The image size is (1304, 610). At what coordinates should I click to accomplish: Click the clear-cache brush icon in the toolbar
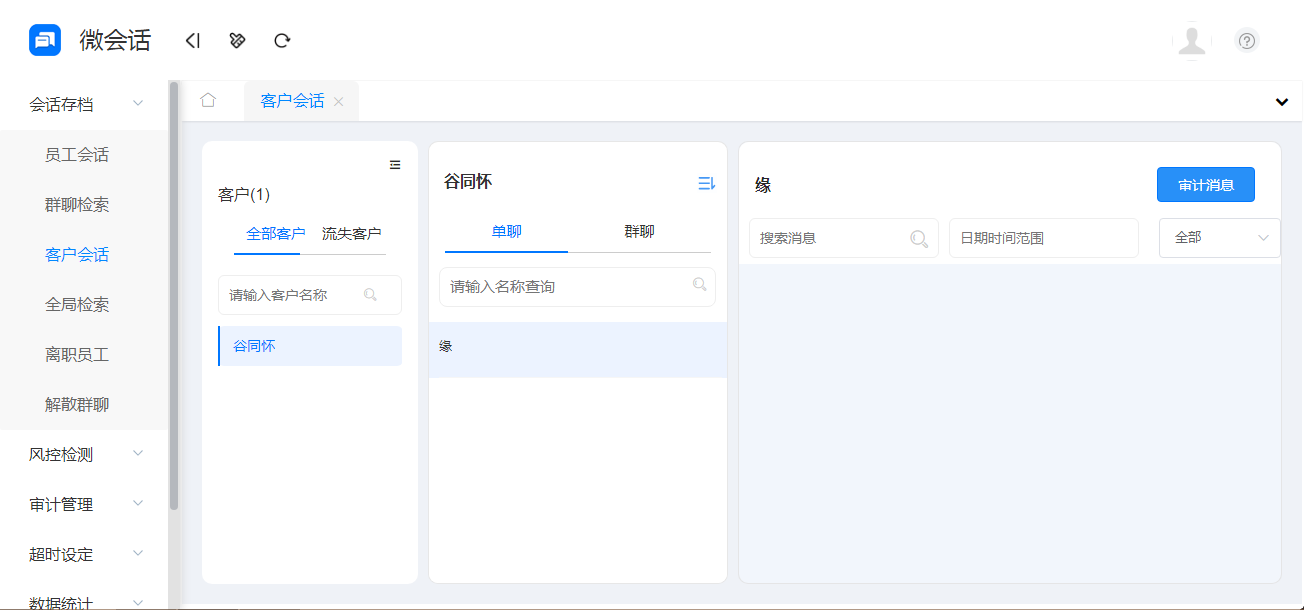click(x=237, y=40)
